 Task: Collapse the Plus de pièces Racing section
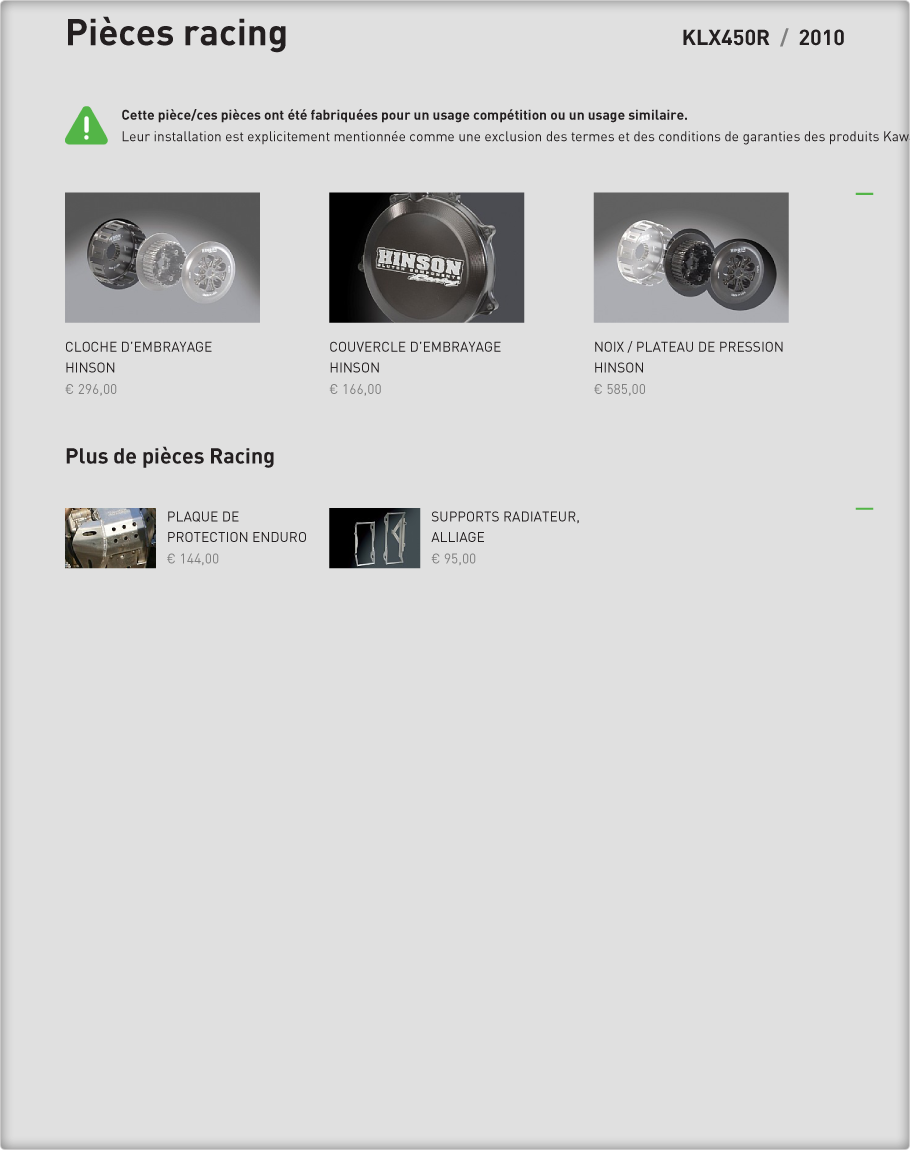[865, 508]
